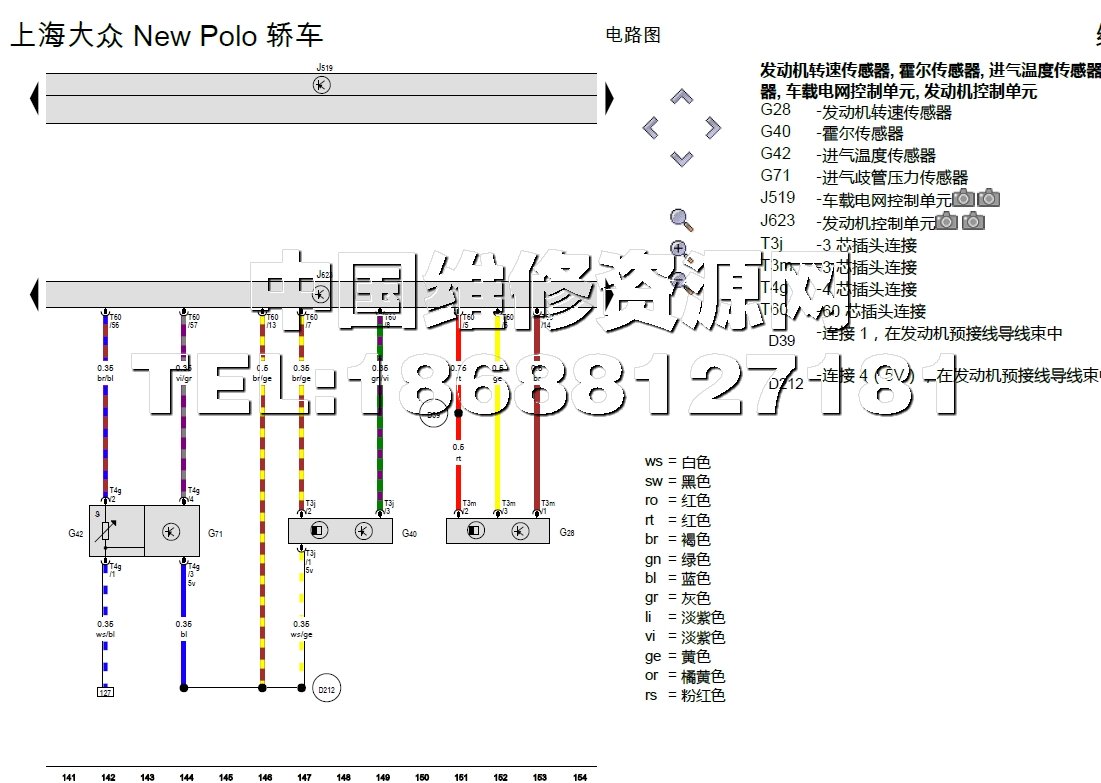Open second camera photo beside J519
This screenshot has width=1101, height=783.
pyautogui.click(x=989, y=198)
